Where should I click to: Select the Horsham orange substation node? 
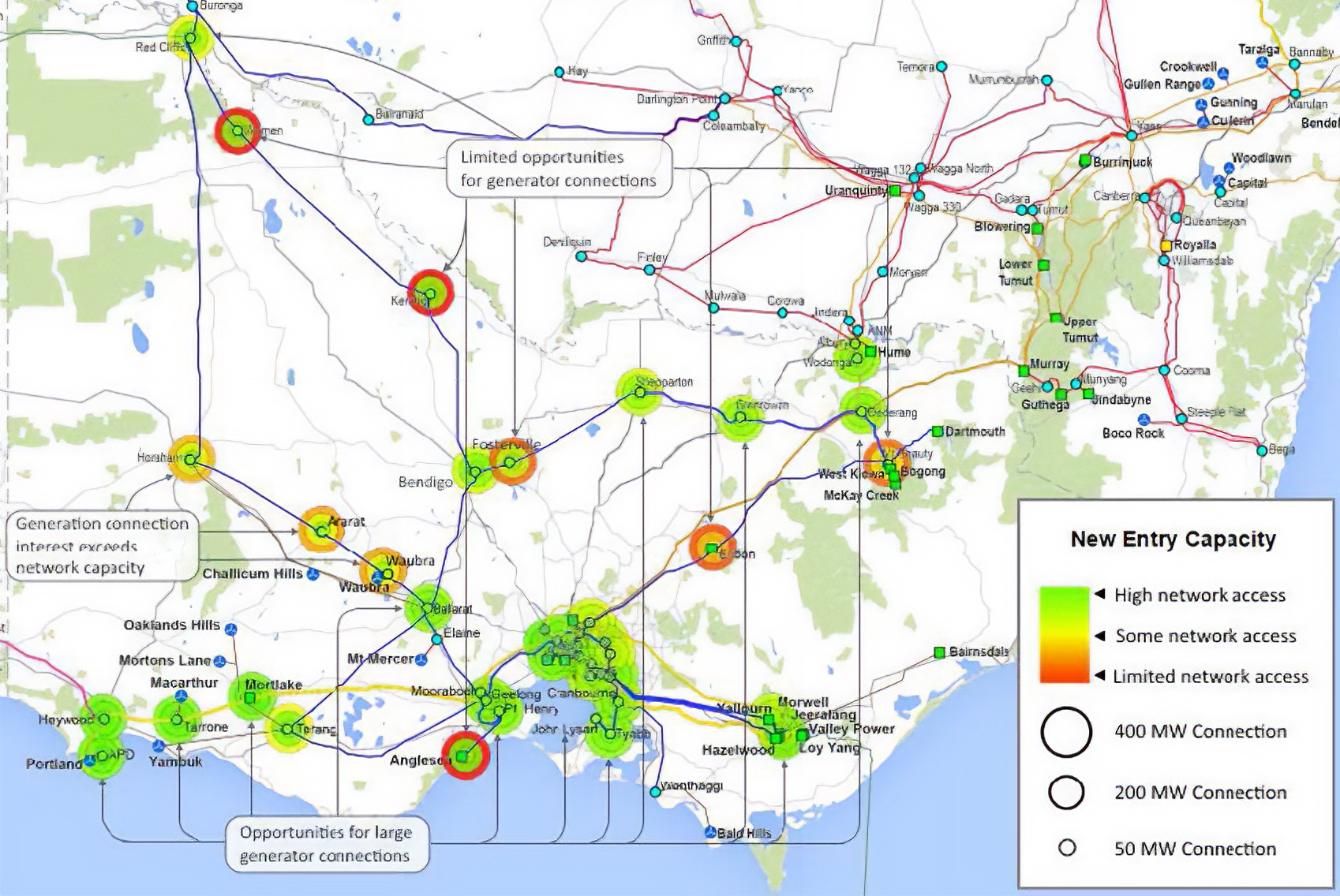[190, 458]
